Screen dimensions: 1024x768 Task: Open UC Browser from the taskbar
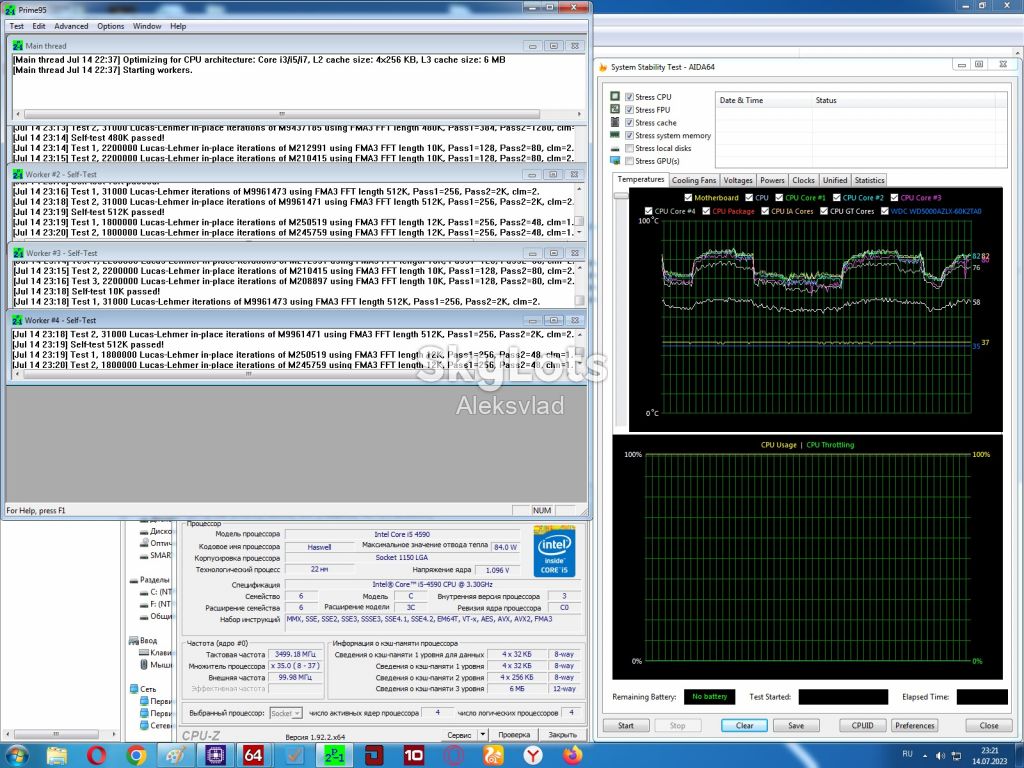click(x=493, y=756)
